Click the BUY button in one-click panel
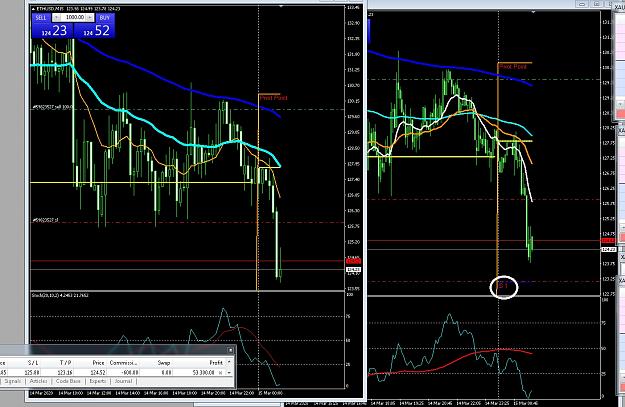This screenshot has width=625, height=407. point(105,18)
